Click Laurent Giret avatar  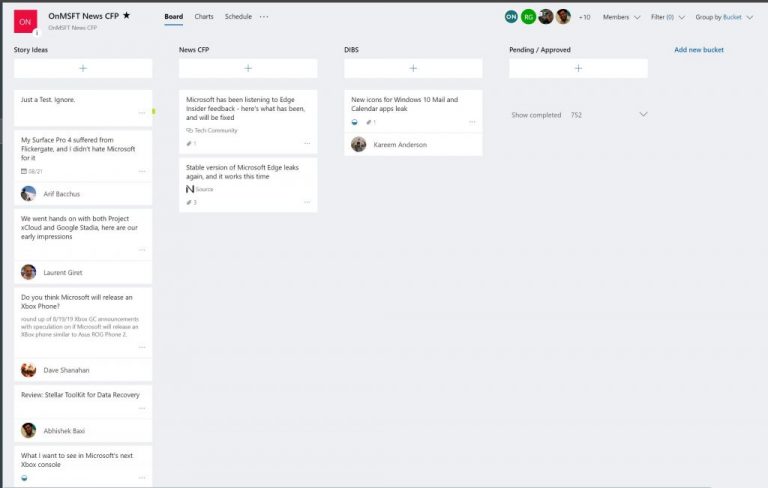[28, 272]
